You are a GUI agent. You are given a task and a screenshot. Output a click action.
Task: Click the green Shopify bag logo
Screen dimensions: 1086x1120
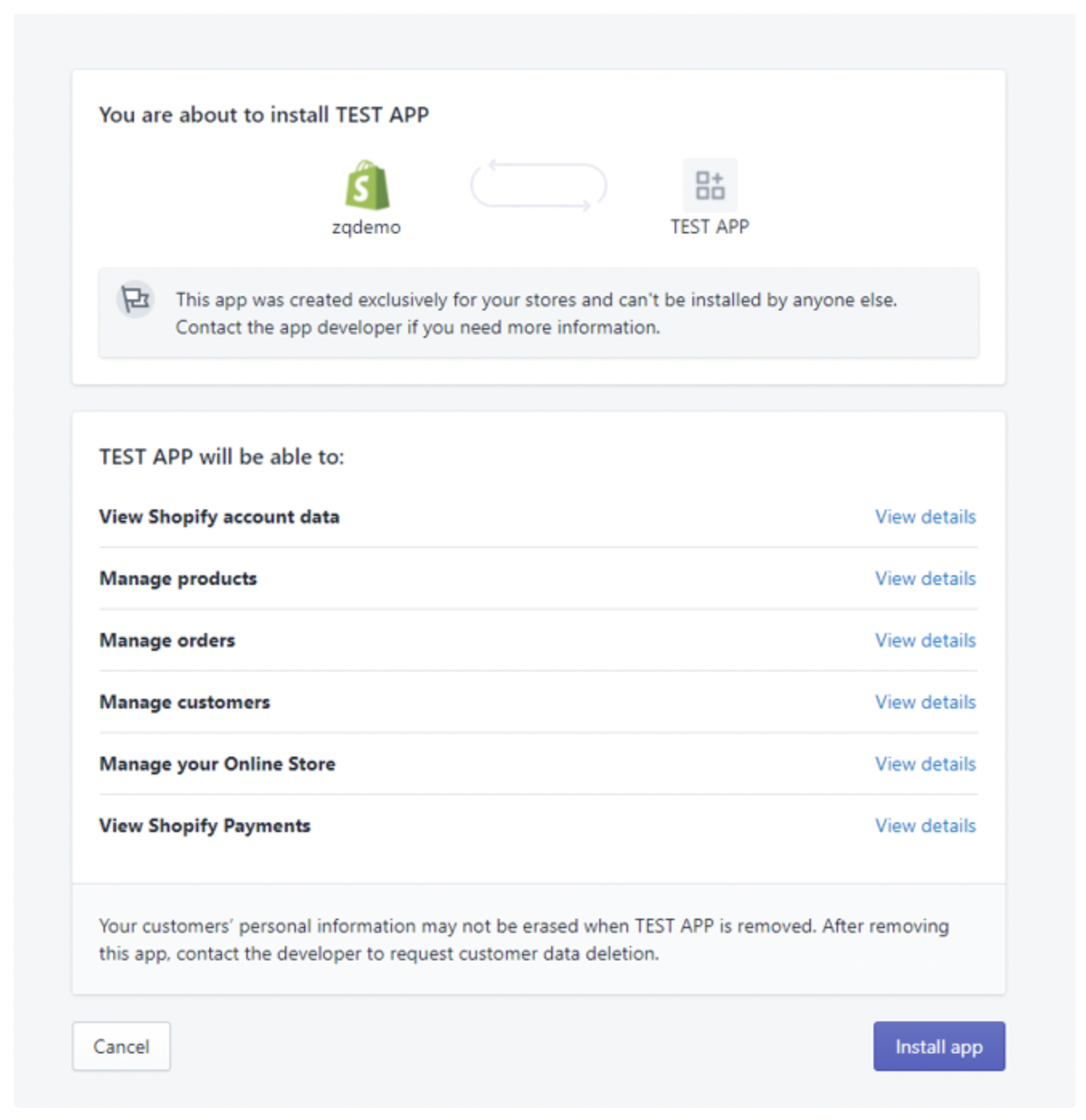(x=367, y=185)
